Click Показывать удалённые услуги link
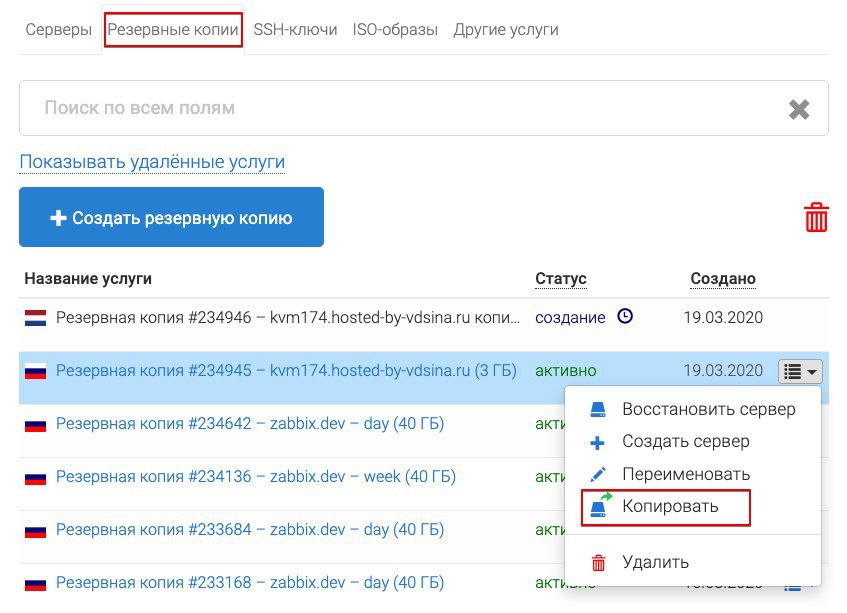The height and width of the screenshot is (613, 847). [x=152, y=161]
